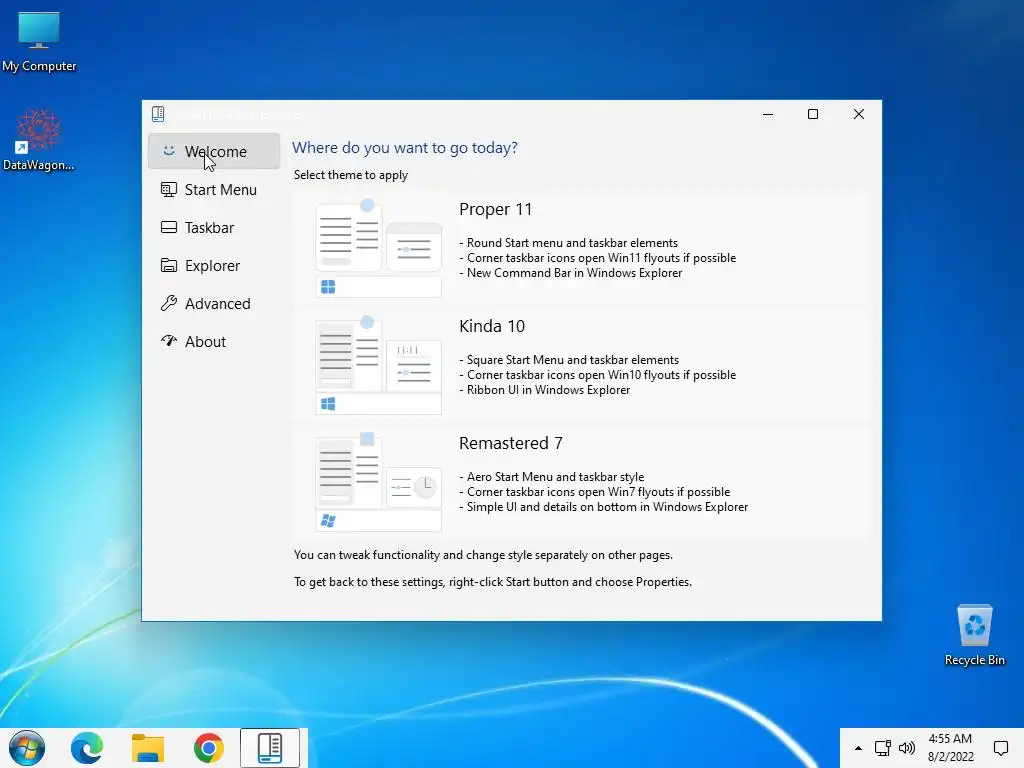1024x768 pixels.
Task: Click the Welcome smiley icon
Action: [168, 151]
